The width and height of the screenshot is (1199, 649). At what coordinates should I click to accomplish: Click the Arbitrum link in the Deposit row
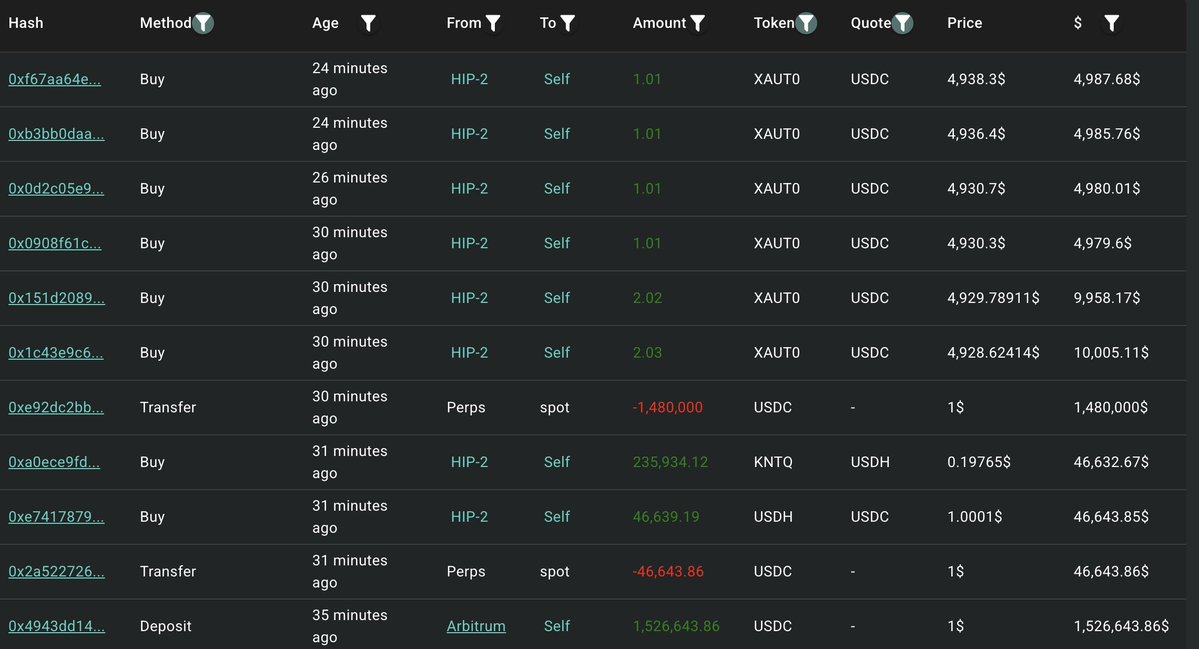tap(476, 626)
